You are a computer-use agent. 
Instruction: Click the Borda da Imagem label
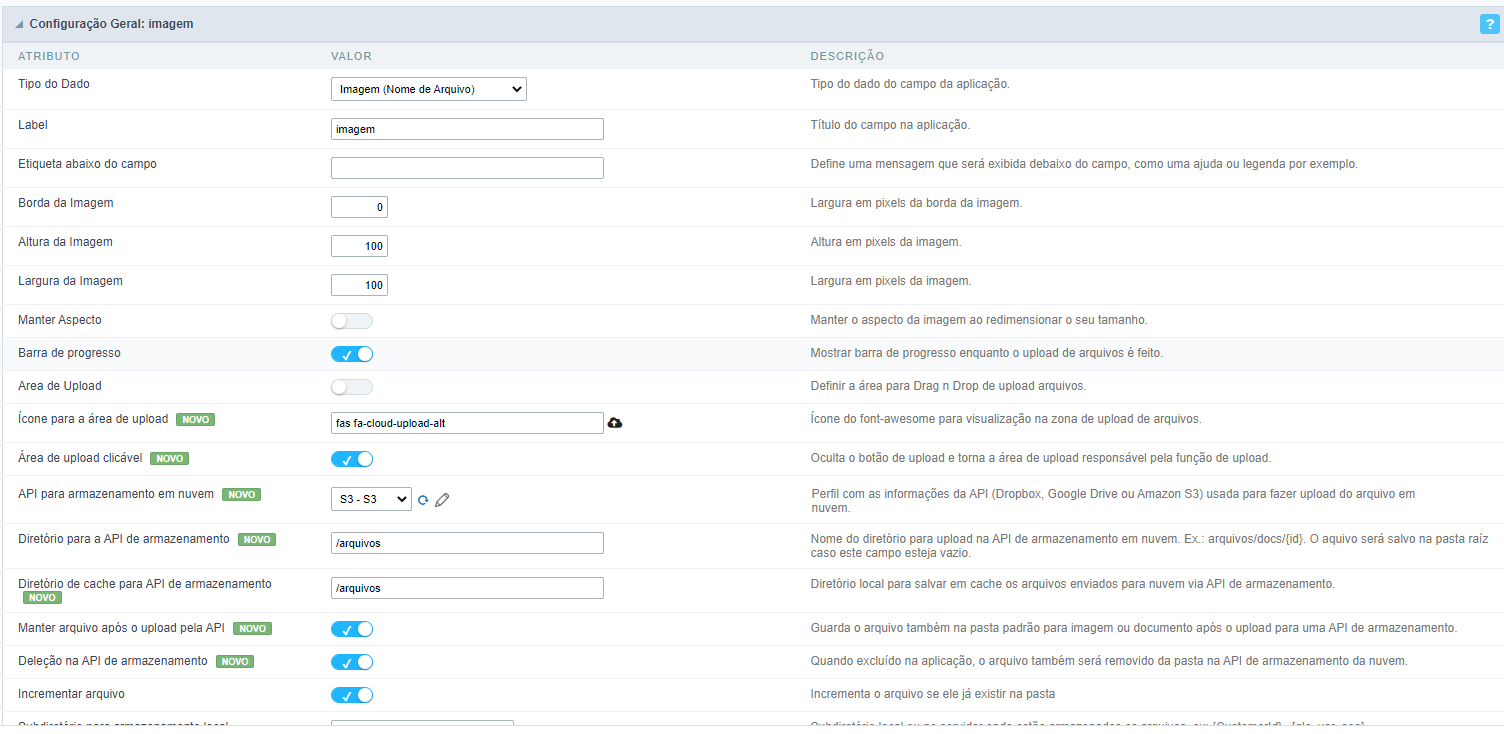pyautogui.click(x=66, y=203)
